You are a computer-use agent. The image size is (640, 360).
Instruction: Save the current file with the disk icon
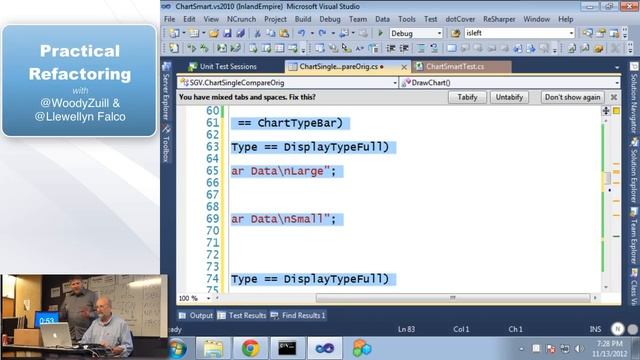[227, 33]
